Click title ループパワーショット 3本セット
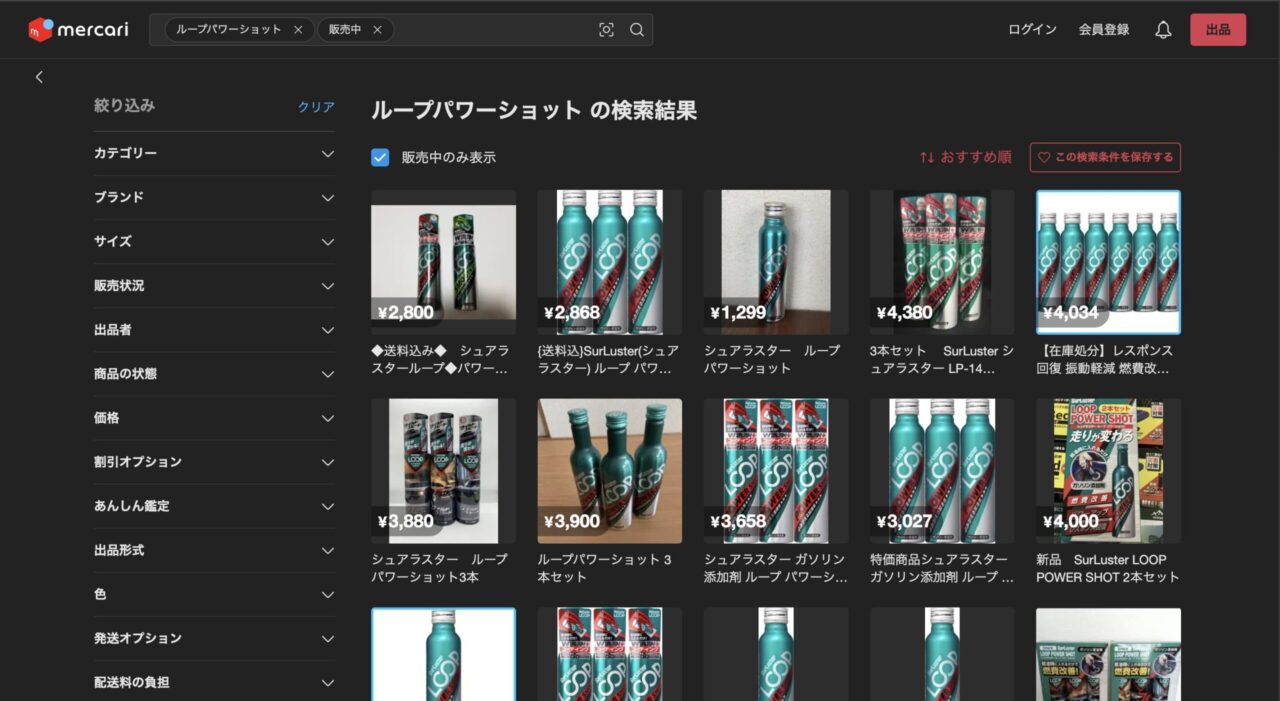Screen dimensions: 1280x701 tap(605, 568)
